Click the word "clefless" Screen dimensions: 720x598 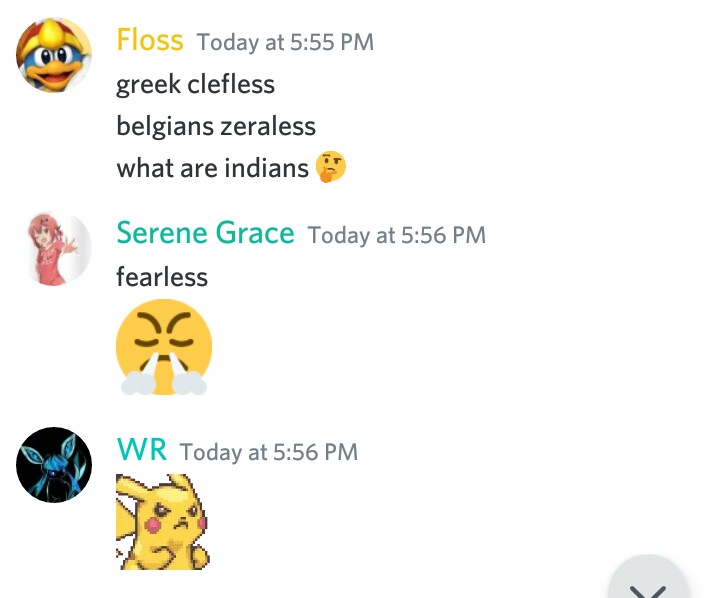tap(231, 84)
